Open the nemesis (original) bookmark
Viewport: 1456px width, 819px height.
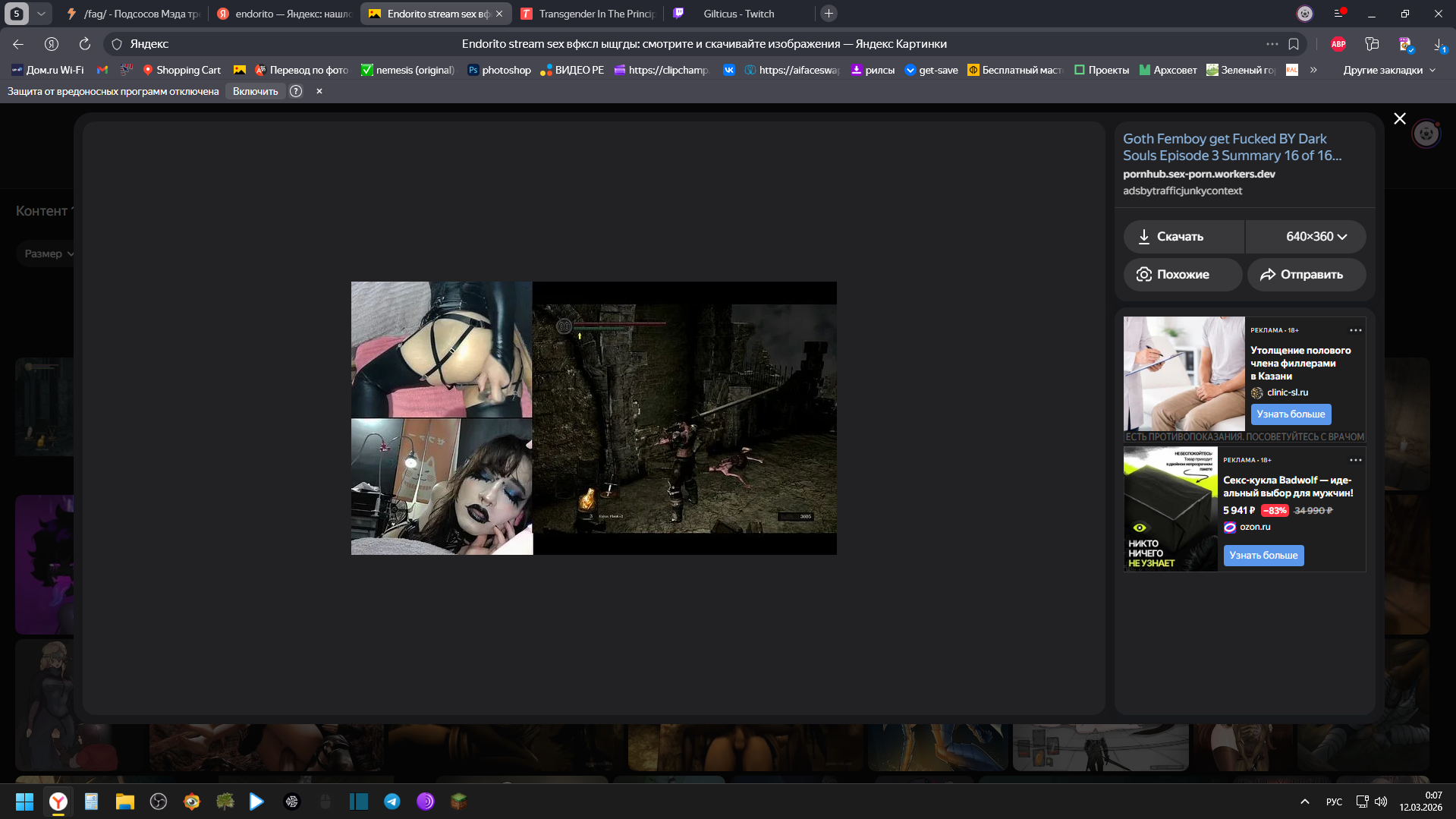coord(408,70)
